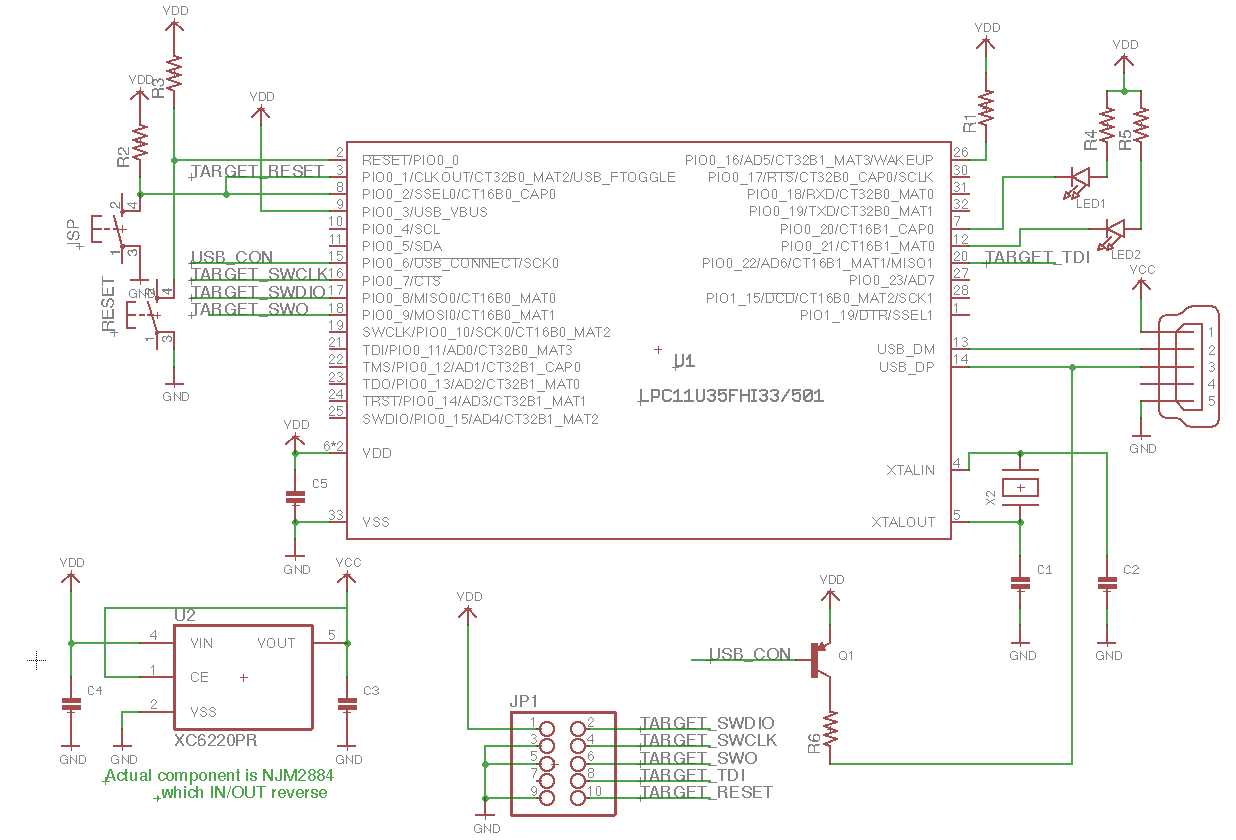Click the RESET/PIO0_0 pin label
Viewport: 1236px width, 840px height.
(410, 159)
